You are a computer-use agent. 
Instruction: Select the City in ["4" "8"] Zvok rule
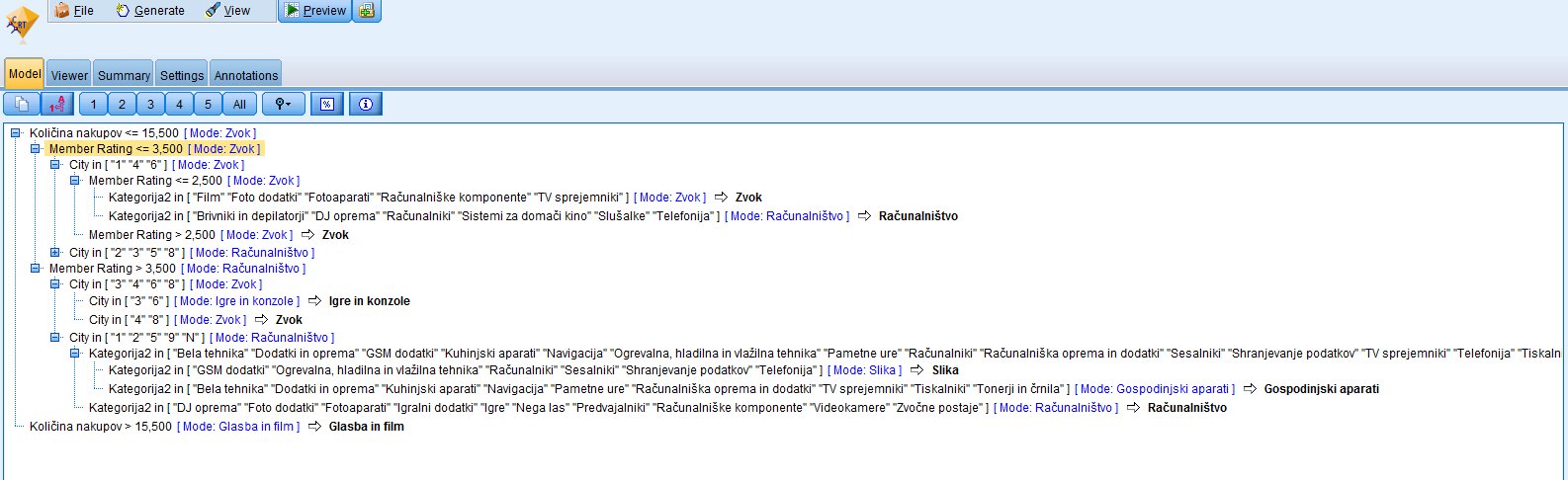point(196,320)
